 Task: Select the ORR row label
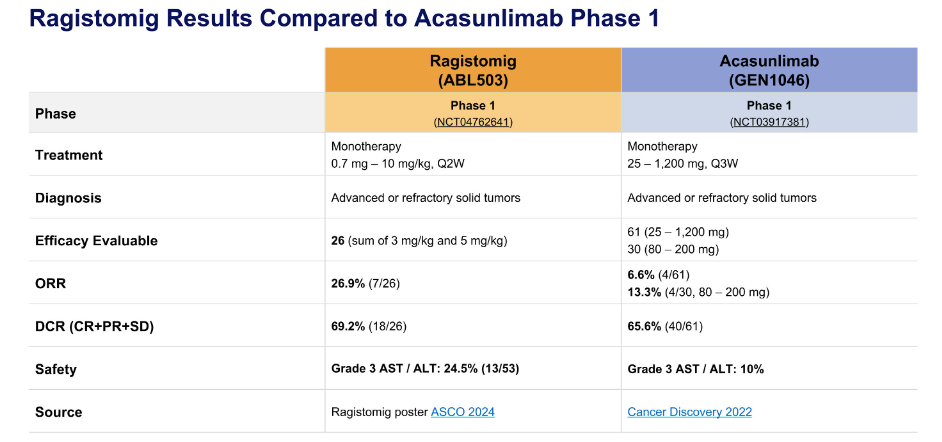51,283
